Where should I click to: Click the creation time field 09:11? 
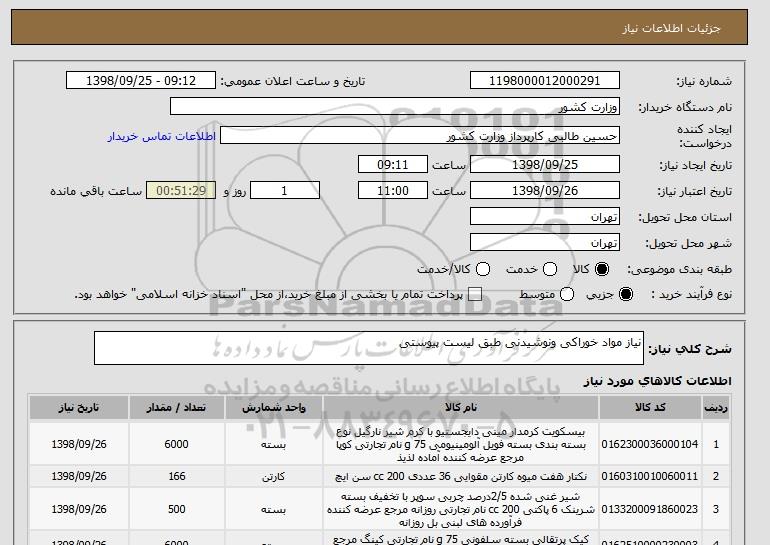click(x=393, y=164)
